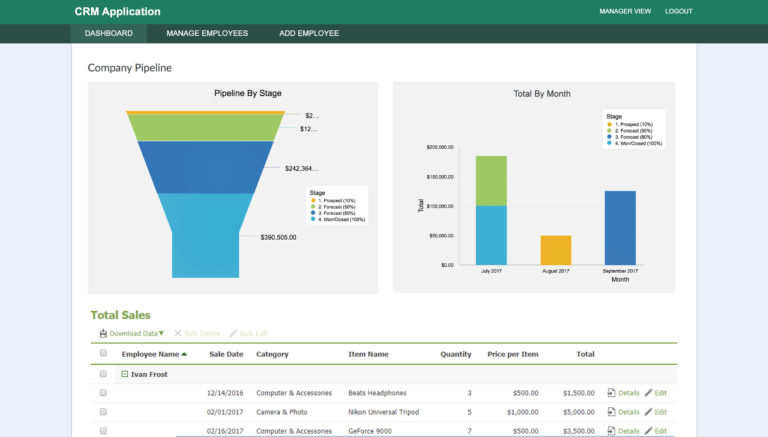This screenshot has width=768, height=437.
Task: Check the Ivan Frost group checkbox
Action: tap(103, 374)
